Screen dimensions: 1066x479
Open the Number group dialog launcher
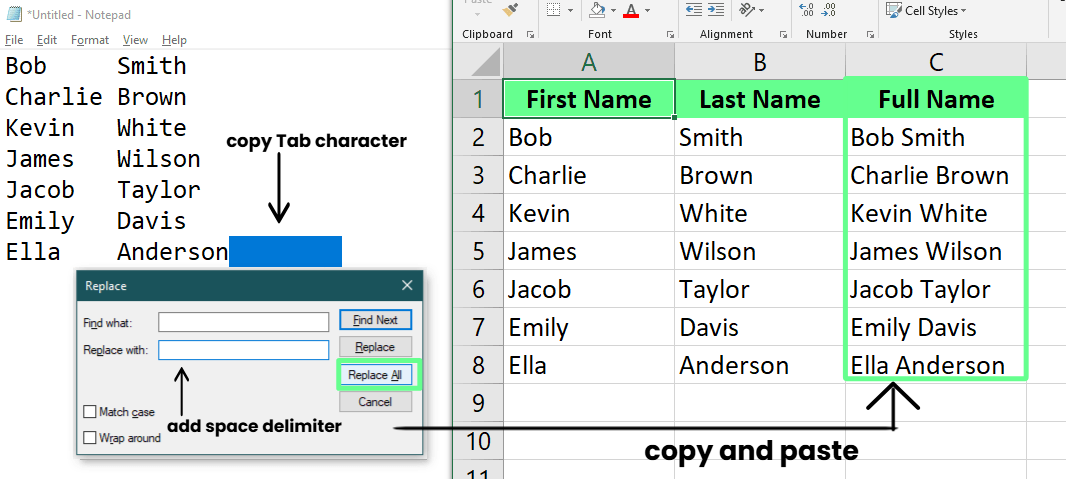pyautogui.click(x=869, y=34)
